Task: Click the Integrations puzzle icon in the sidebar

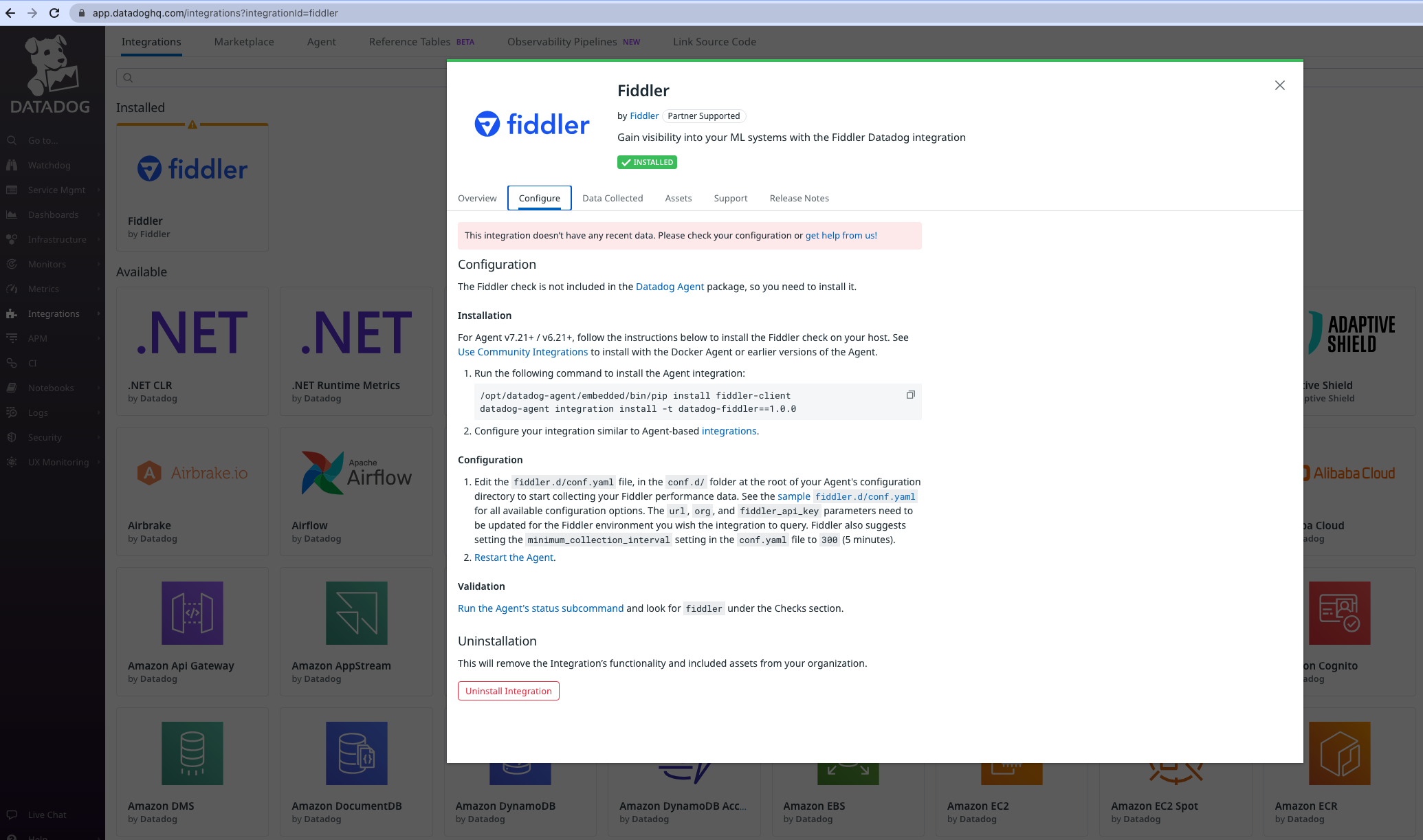Action: tap(12, 313)
